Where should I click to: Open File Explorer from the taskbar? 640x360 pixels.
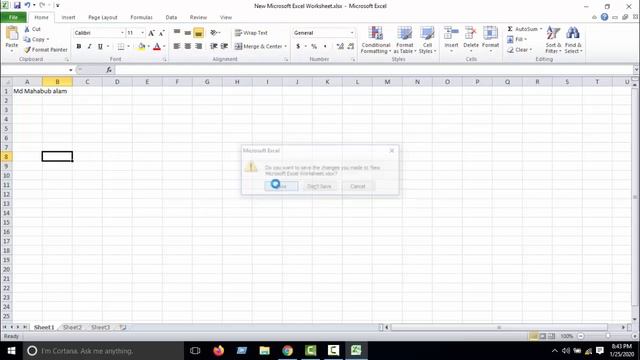point(264,351)
